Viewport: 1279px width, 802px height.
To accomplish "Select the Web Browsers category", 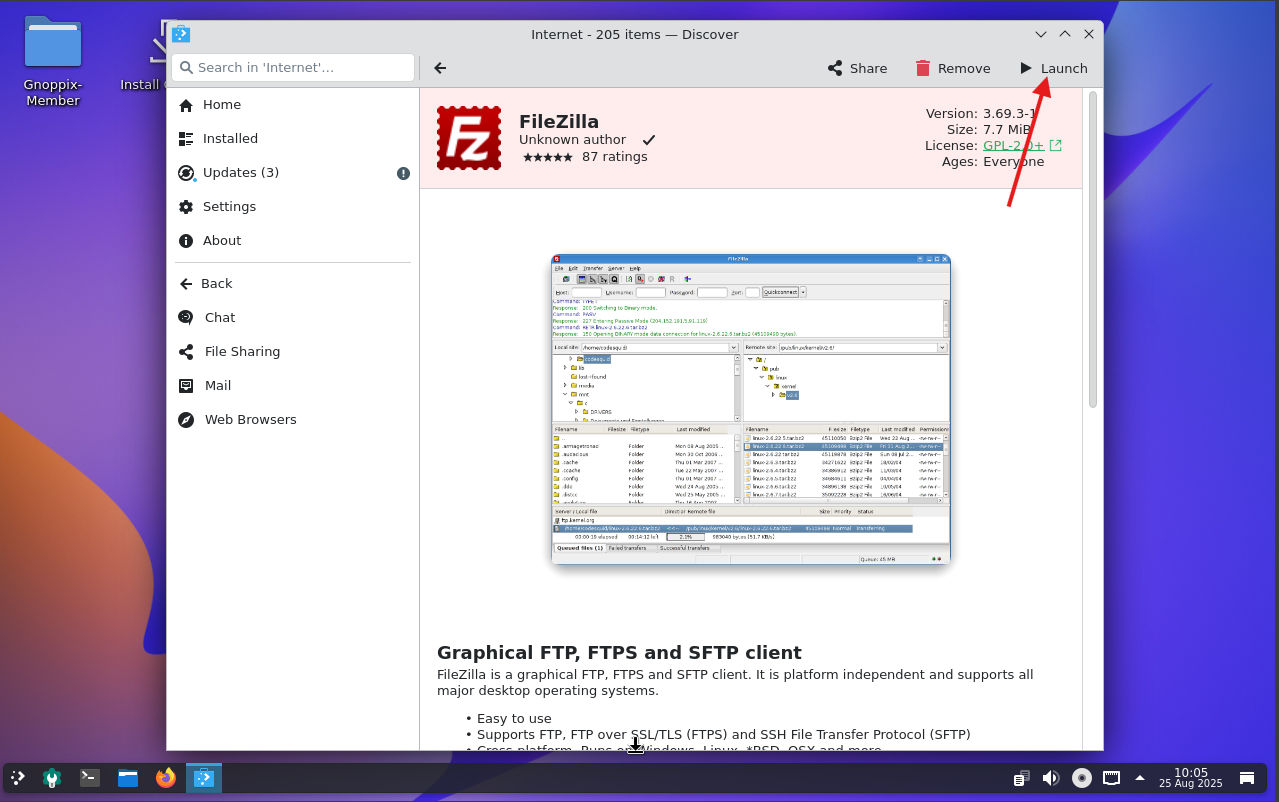I will (250, 420).
